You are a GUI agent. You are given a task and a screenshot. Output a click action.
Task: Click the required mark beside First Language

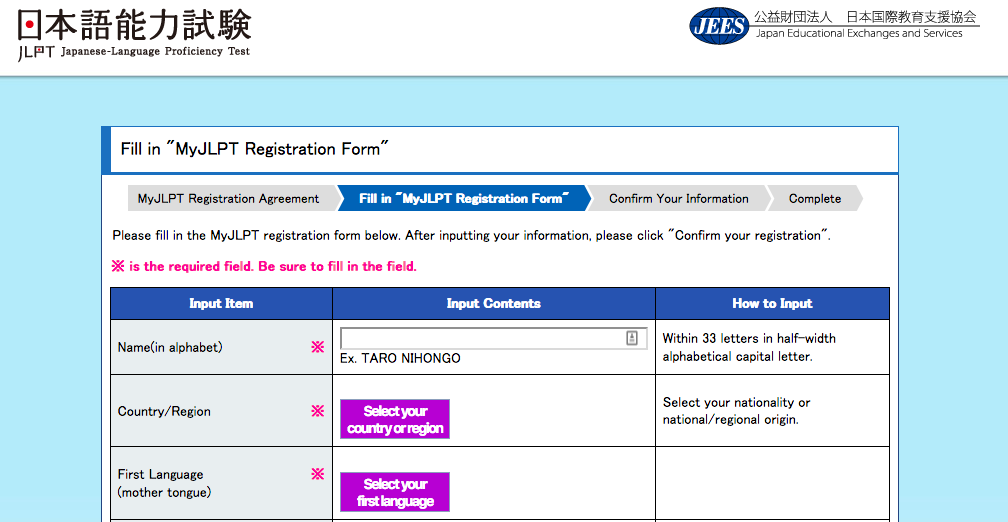click(x=318, y=474)
